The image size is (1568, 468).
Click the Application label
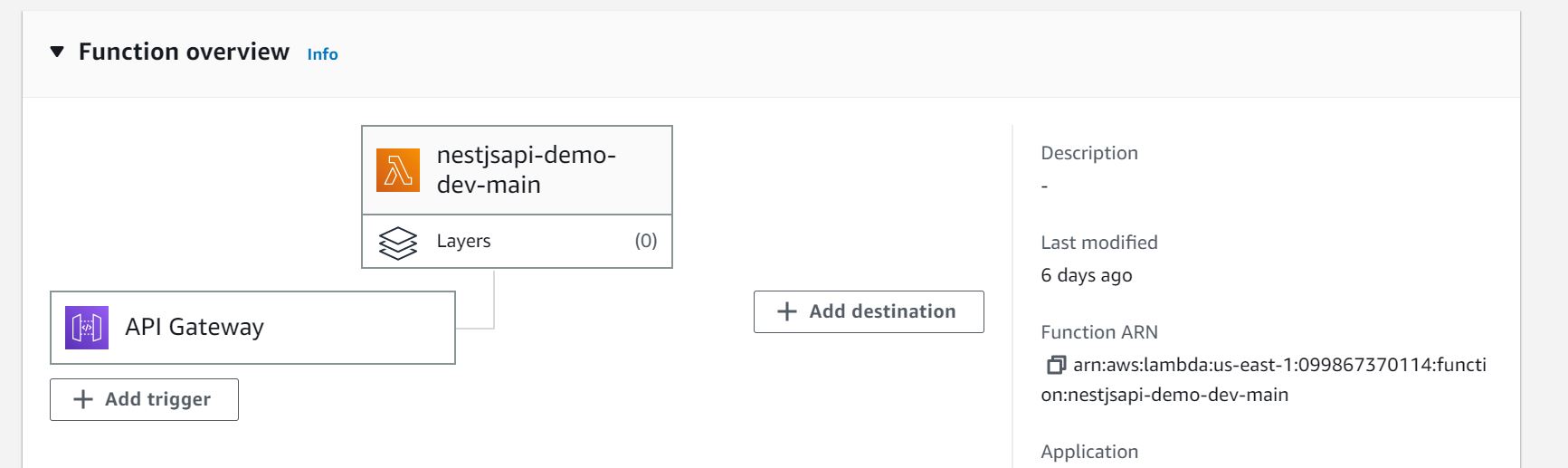[x=1089, y=452]
